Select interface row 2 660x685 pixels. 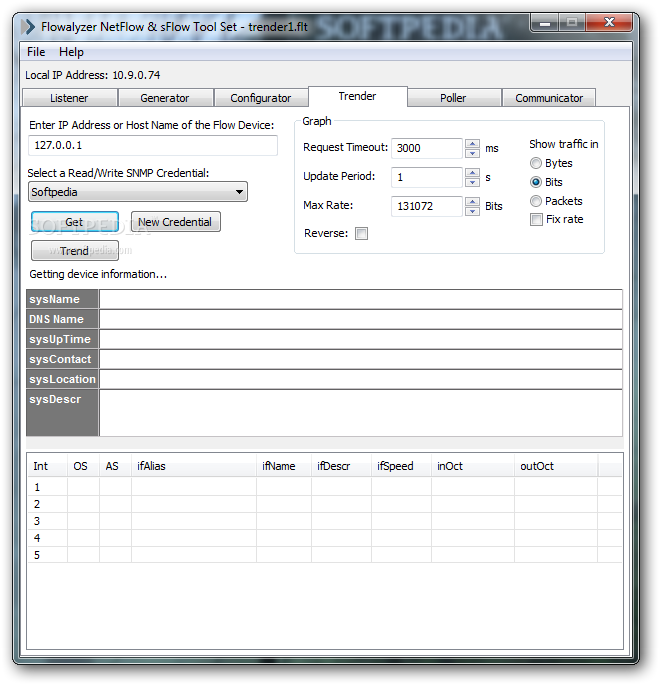[325, 504]
